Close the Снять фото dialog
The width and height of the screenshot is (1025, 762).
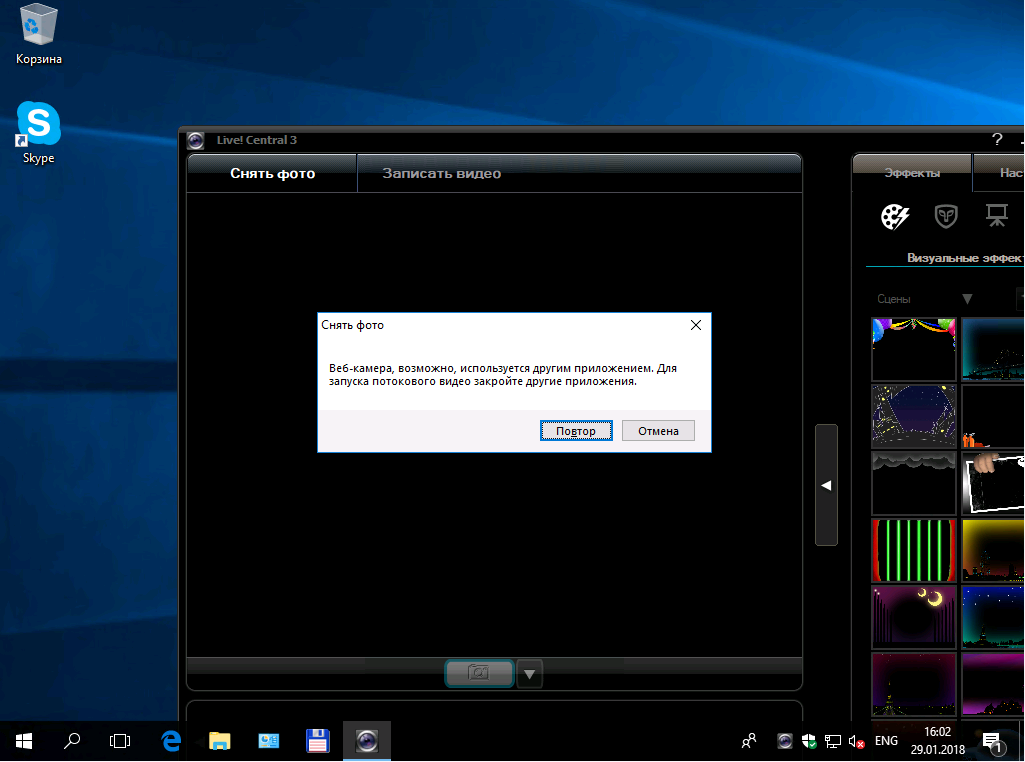(696, 325)
